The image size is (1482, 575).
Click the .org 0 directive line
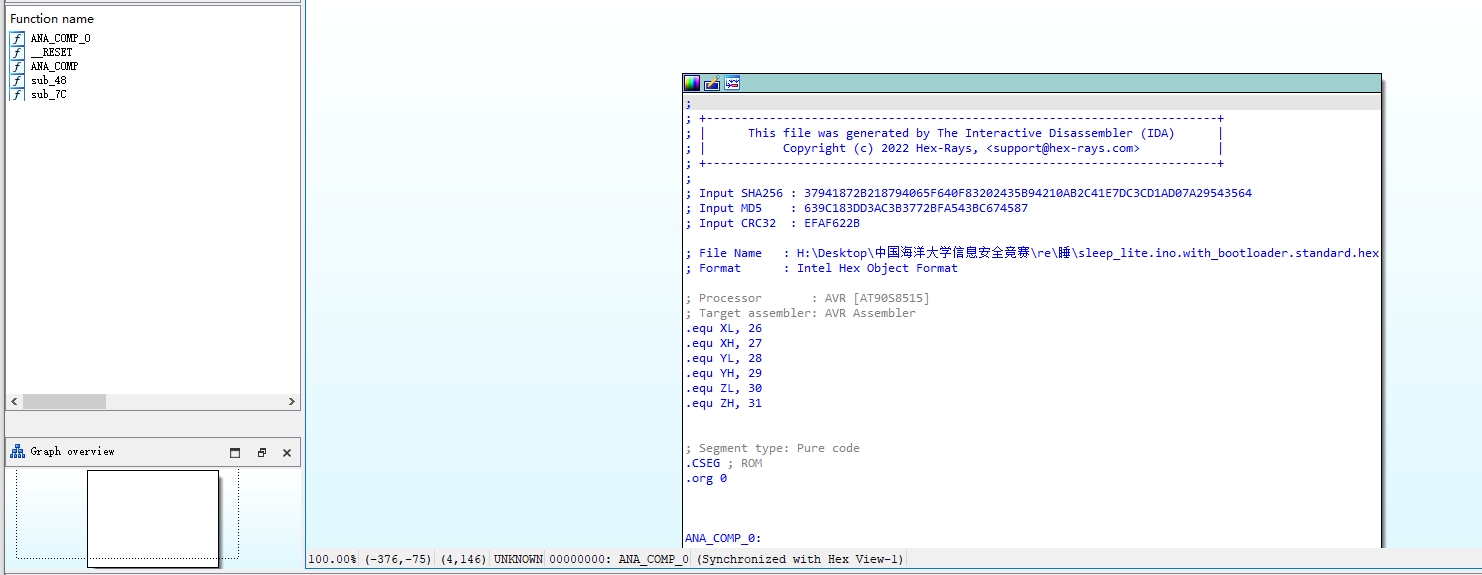click(706, 478)
